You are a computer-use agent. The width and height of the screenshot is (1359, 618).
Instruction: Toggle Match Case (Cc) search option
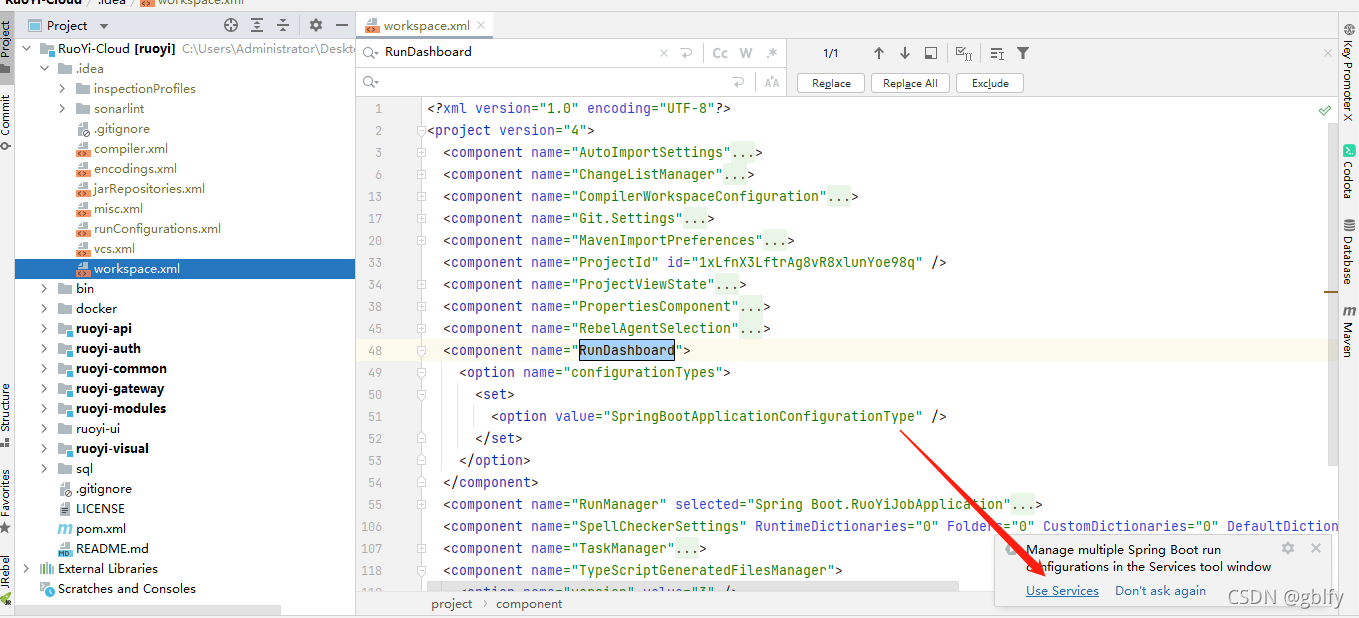click(x=720, y=53)
